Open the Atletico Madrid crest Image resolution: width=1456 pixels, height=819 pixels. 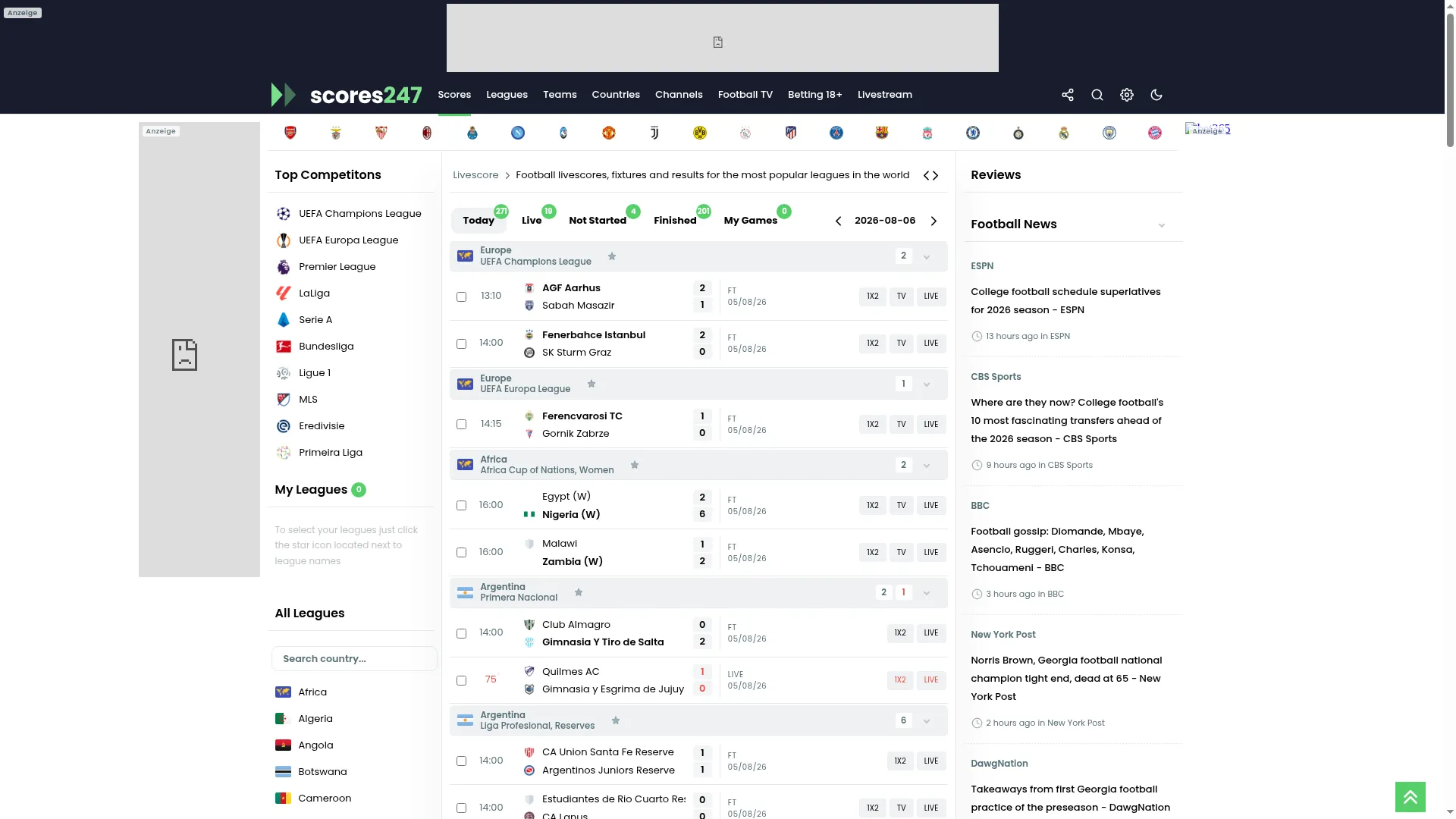[791, 133]
